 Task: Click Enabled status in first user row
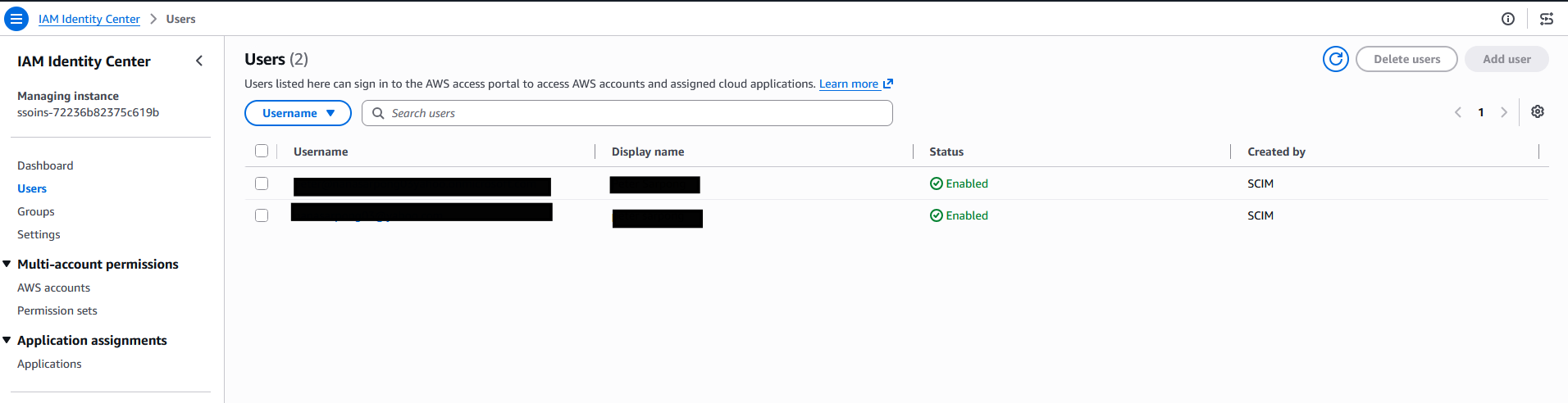pos(959,183)
